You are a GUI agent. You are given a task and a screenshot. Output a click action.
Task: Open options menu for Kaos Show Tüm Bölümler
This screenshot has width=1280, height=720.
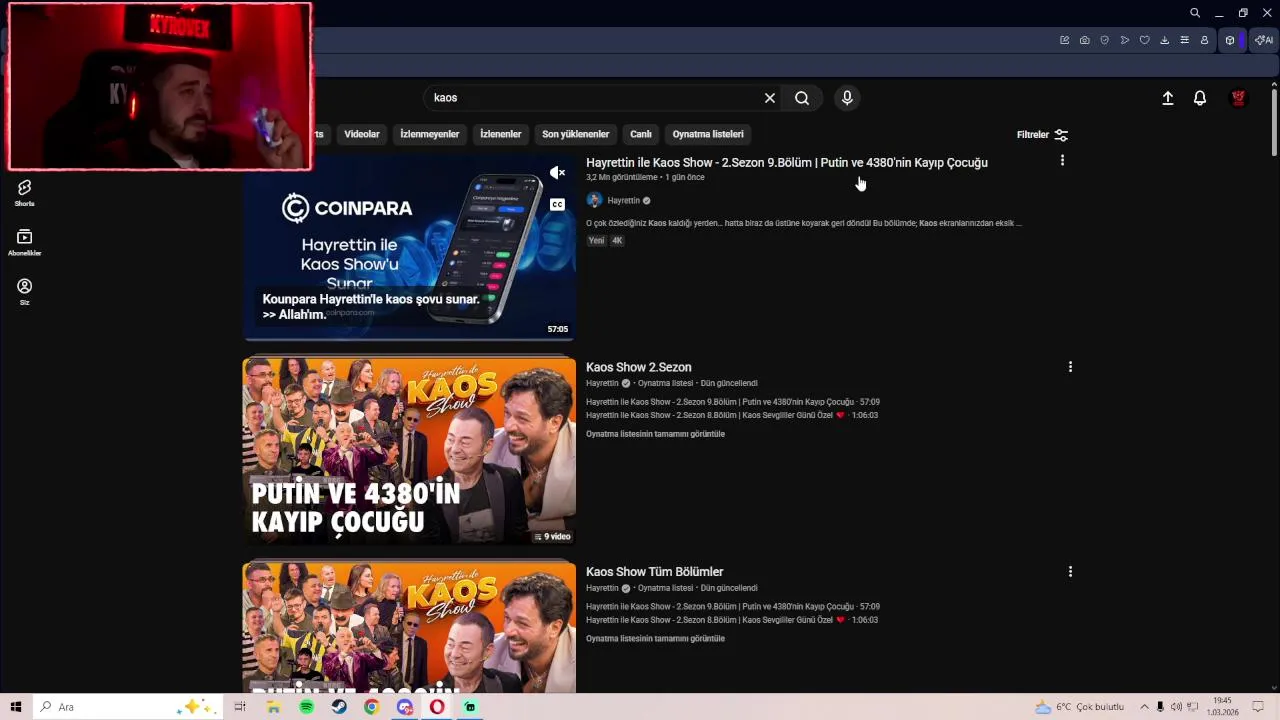tap(1070, 572)
